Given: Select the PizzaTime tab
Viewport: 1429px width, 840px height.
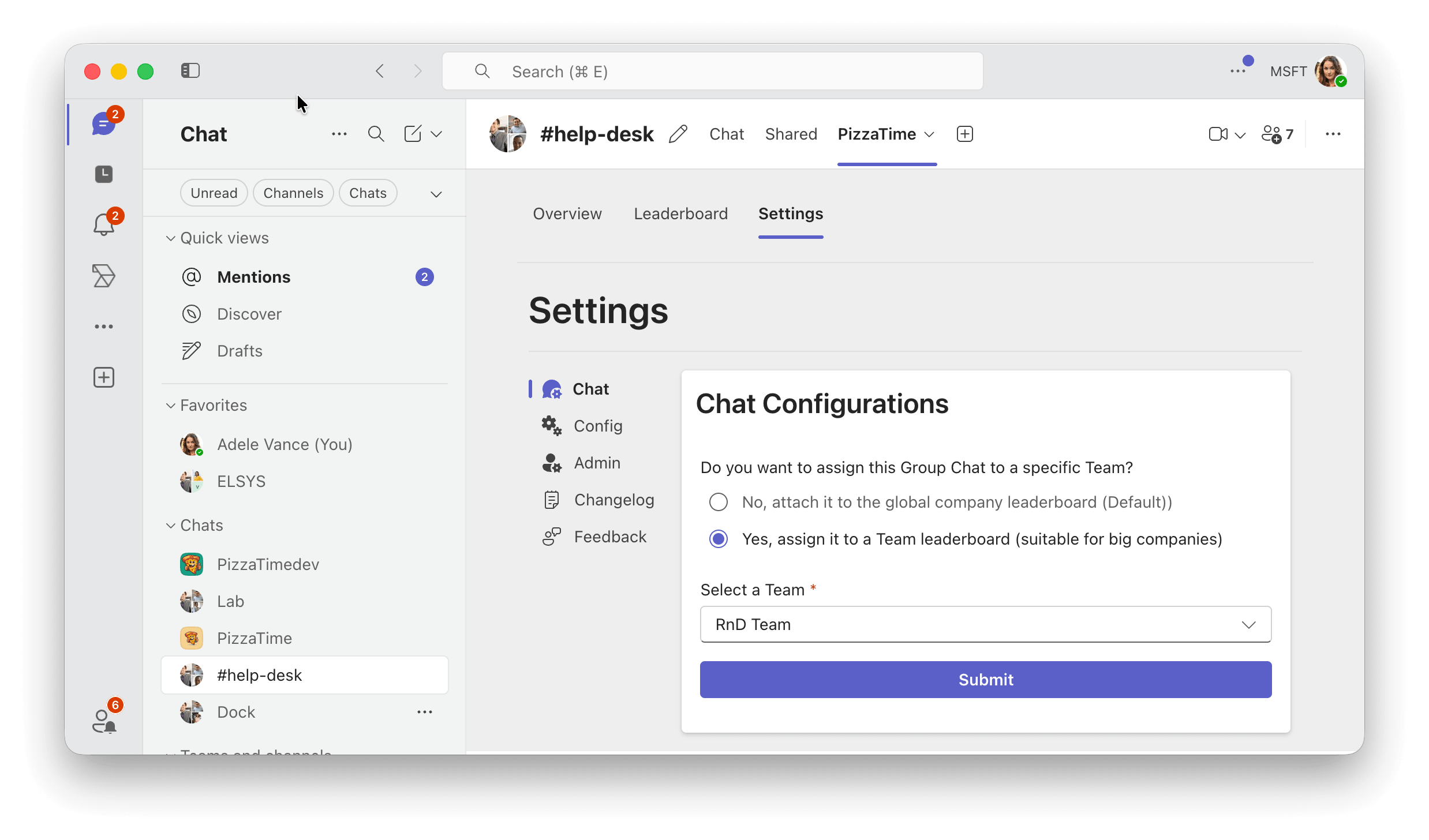Looking at the screenshot, I should coord(877,134).
